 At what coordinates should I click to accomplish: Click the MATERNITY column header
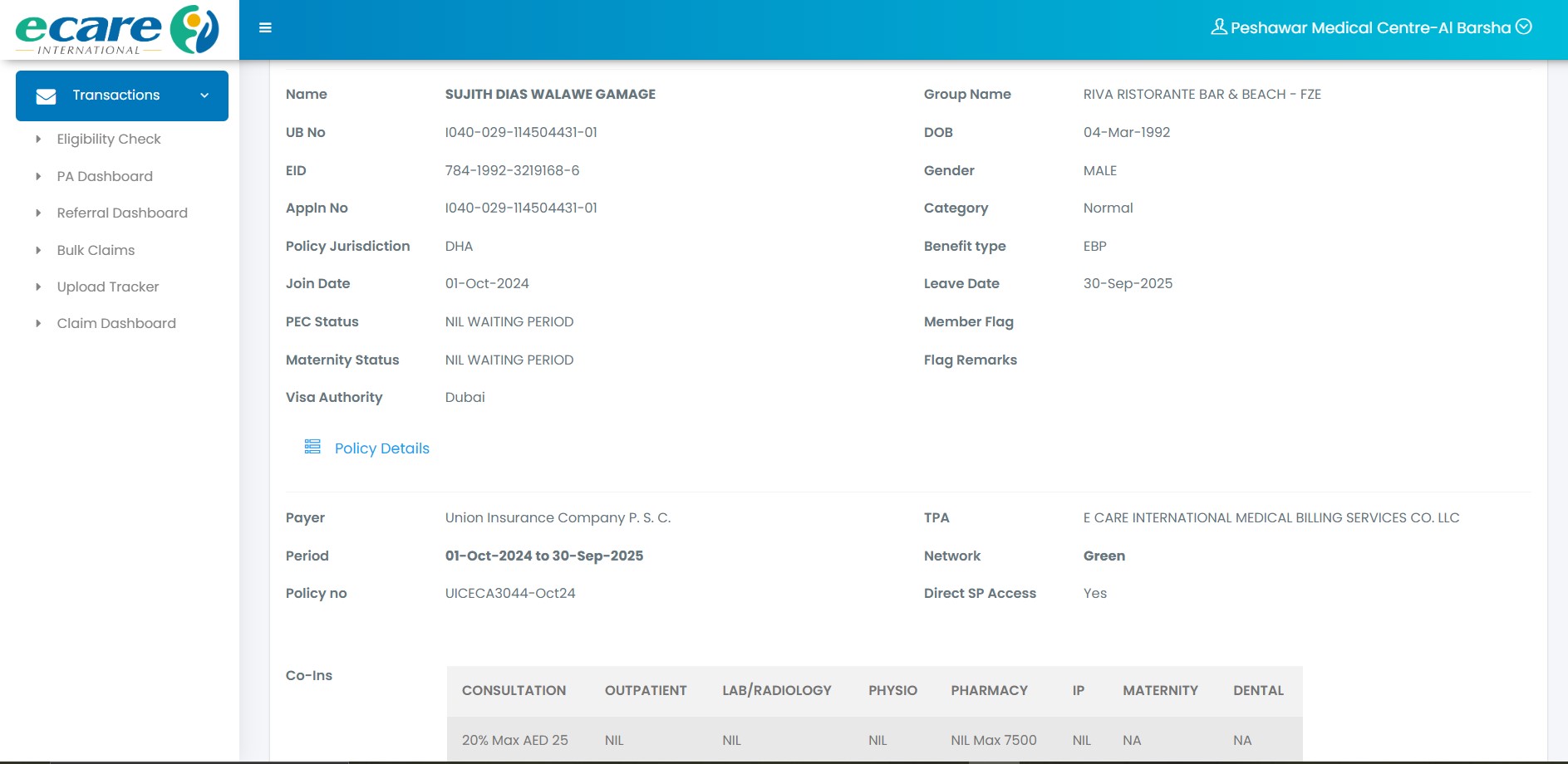(x=1160, y=690)
